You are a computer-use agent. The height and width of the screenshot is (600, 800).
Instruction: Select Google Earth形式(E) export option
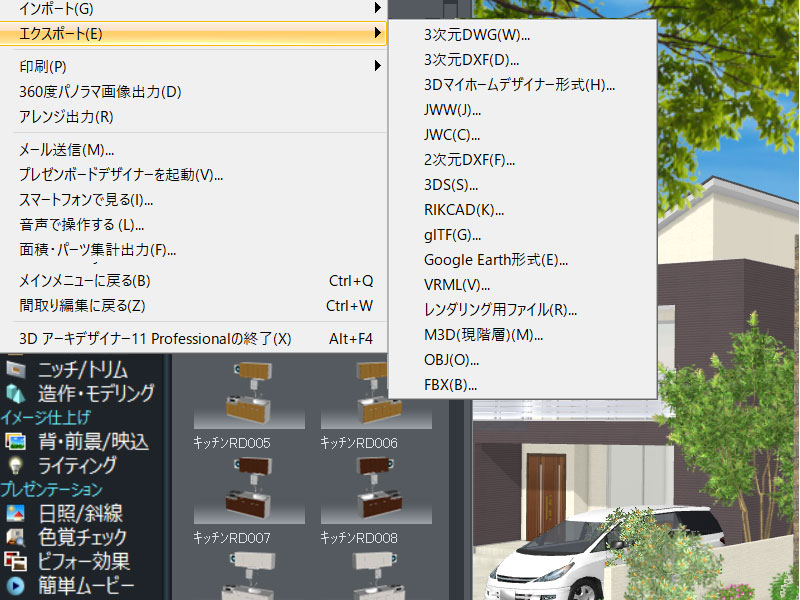coord(495,260)
